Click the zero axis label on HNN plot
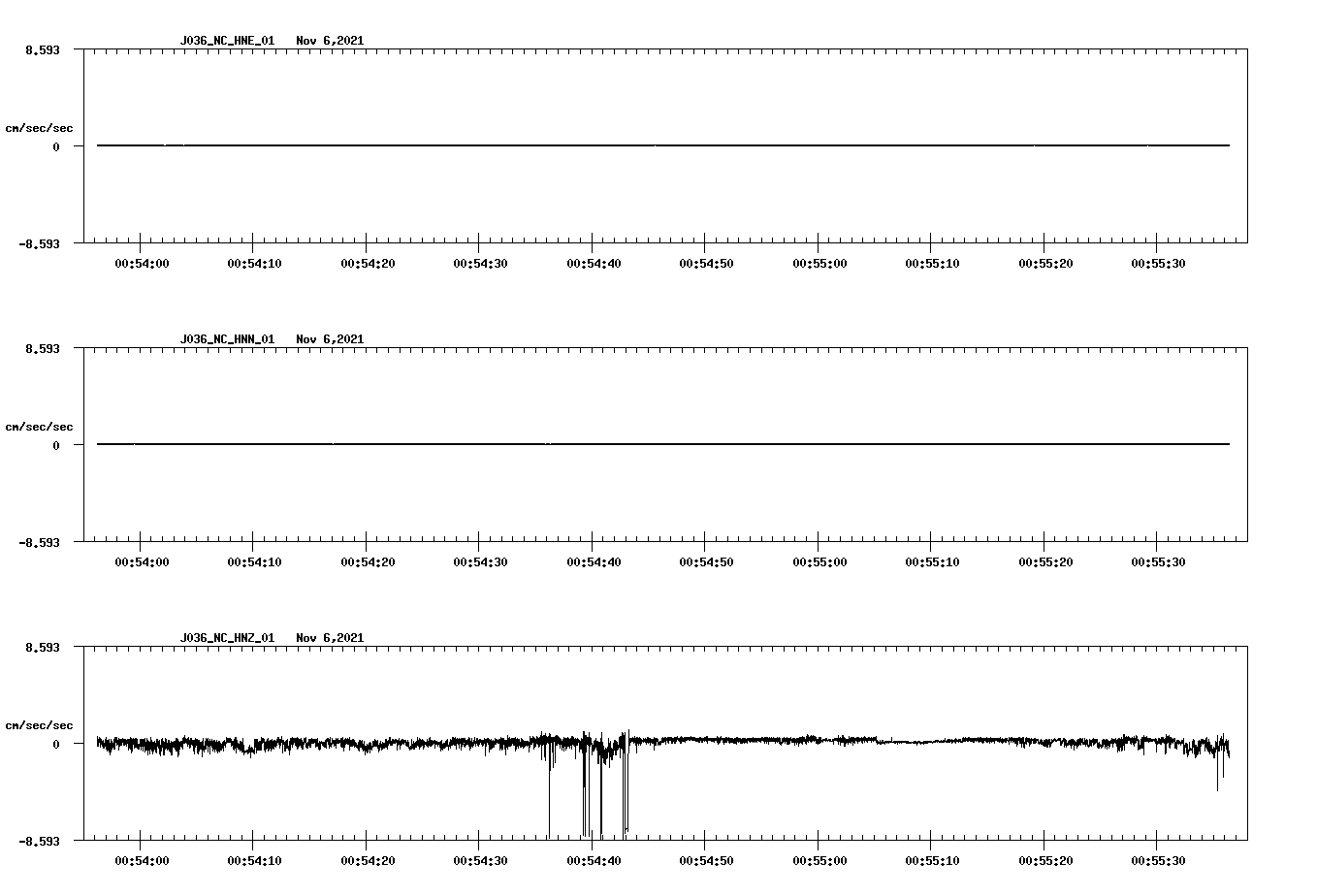Screen dimensions: 1317x896 pos(56,445)
